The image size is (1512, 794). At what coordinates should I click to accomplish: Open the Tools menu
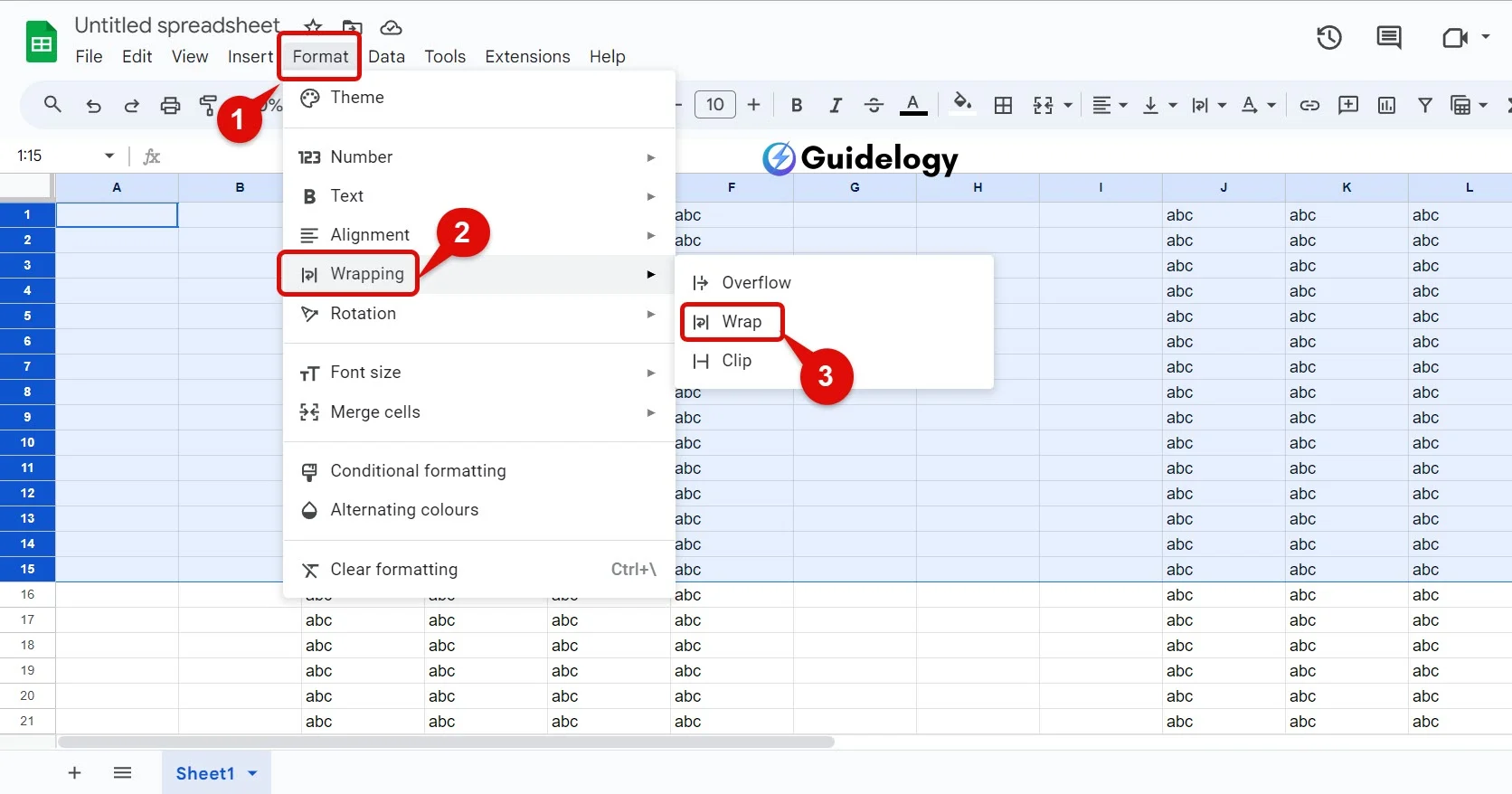pos(445,56)
